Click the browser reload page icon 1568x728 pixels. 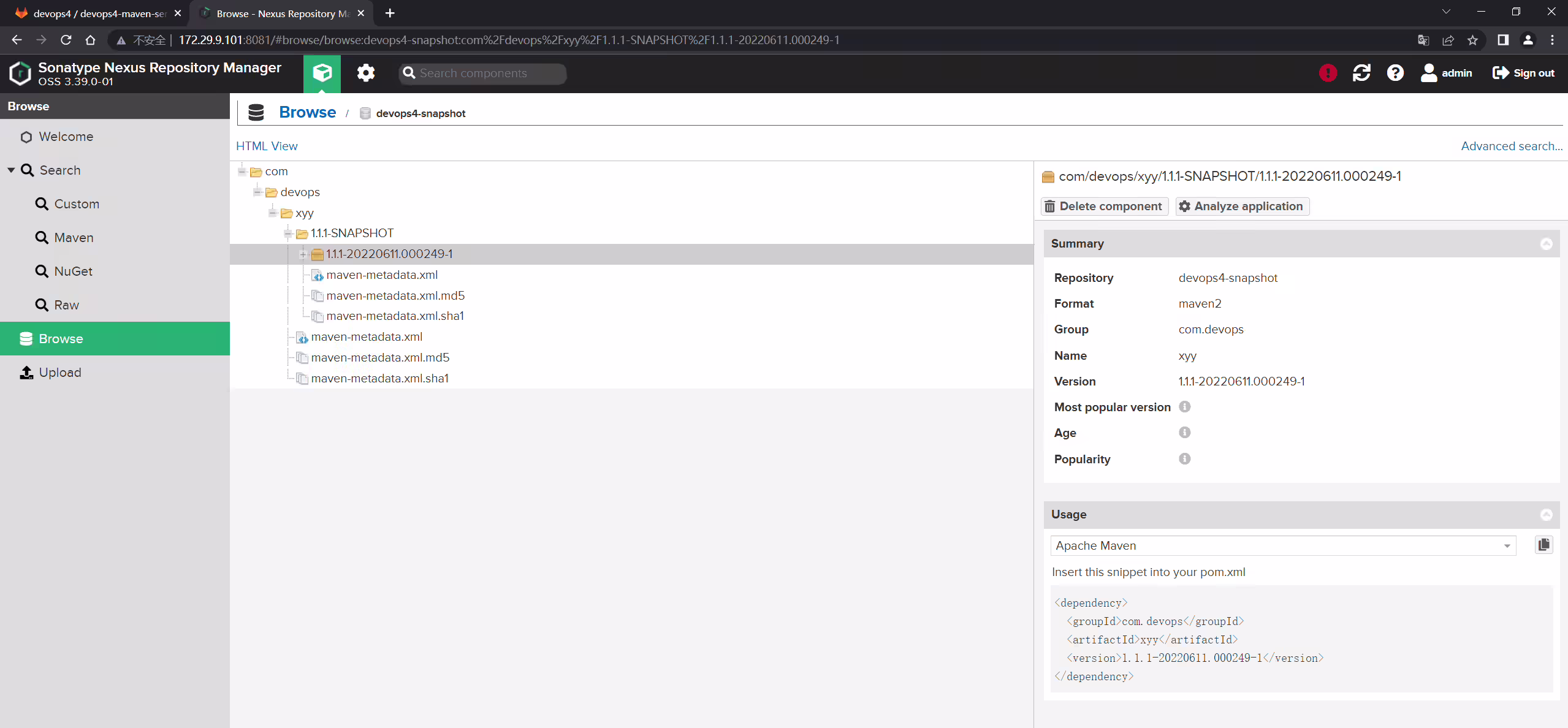point(66,40)
